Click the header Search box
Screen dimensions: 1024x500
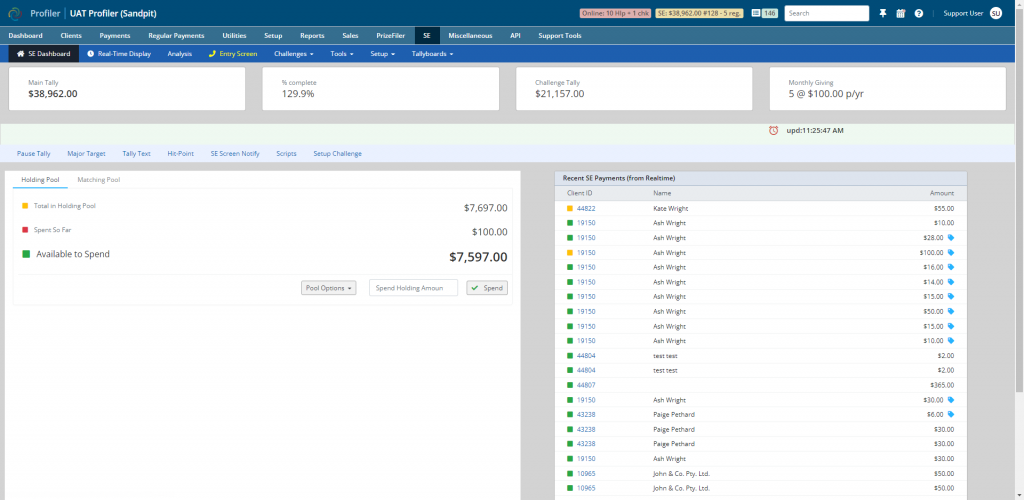coord(827,13)
